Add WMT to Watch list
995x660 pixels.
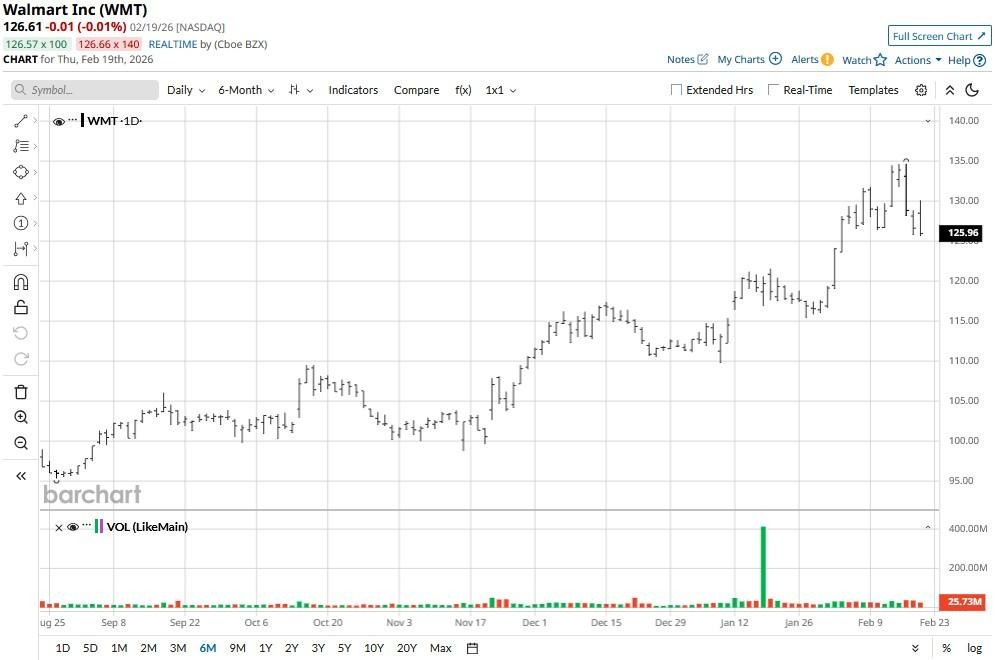coord(864,60)
